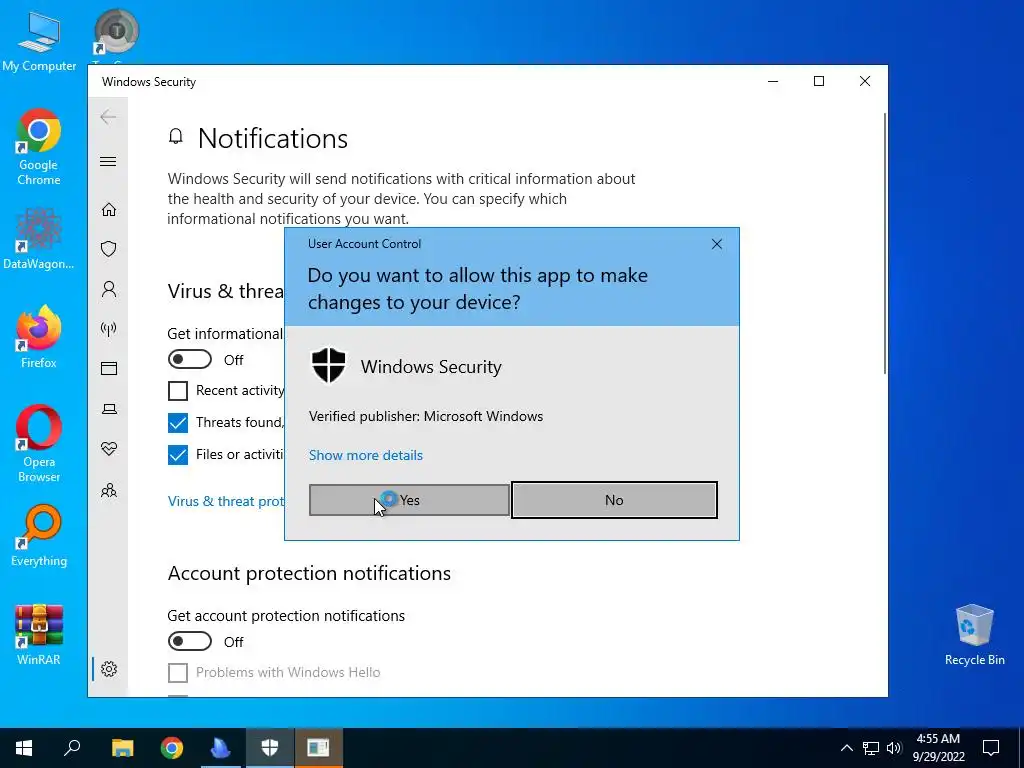Image resolution: width=1024 pixels, height=768 pixels.
Task: Check Problems with Windows Hello checkbox
Action: pos(178,673)
